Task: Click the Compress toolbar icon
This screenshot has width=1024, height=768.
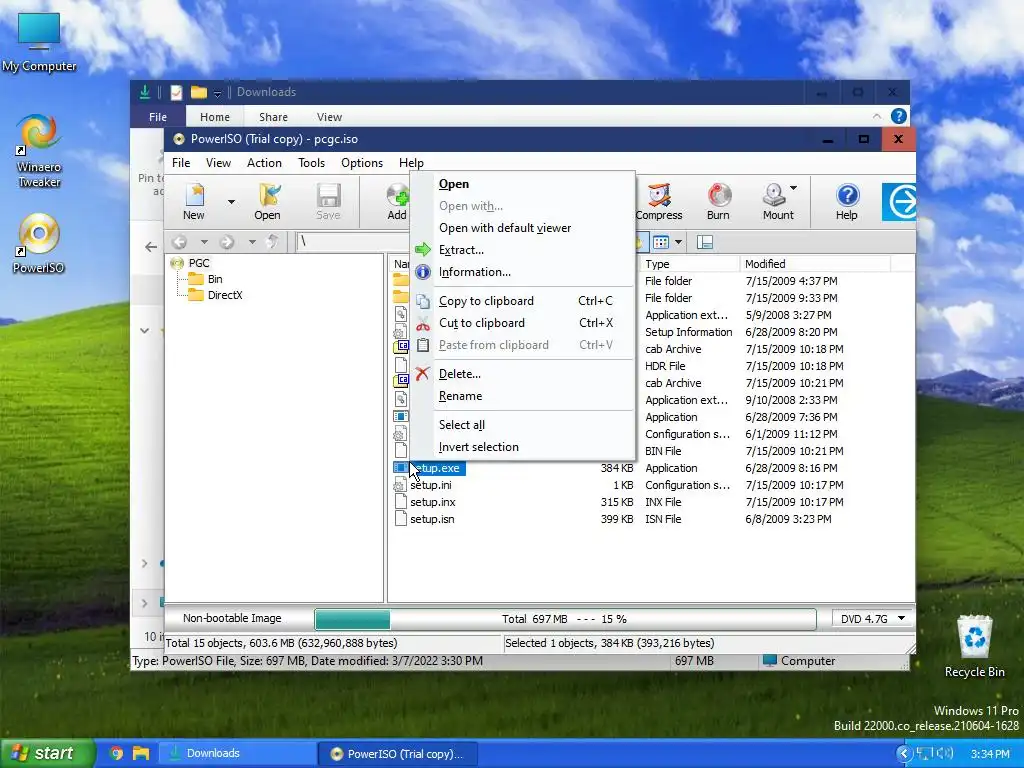Action: 658,201
